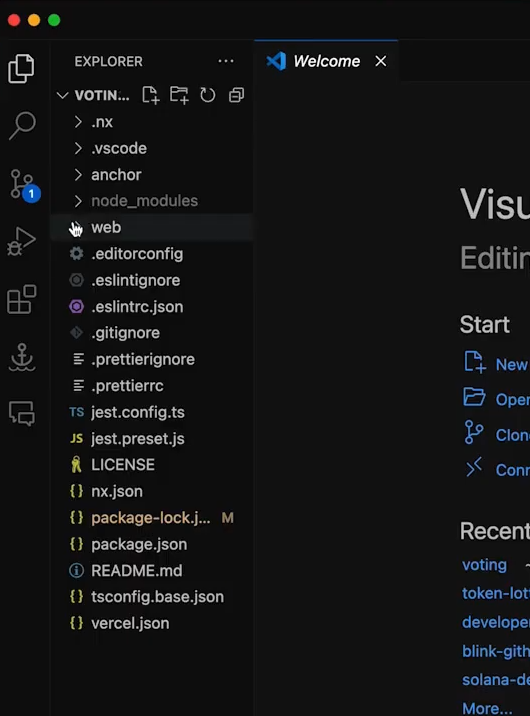Screen dimensions: 530x716
Task: Close the Welcome tab
Action: pyautogui.click(x=381, y=61)
